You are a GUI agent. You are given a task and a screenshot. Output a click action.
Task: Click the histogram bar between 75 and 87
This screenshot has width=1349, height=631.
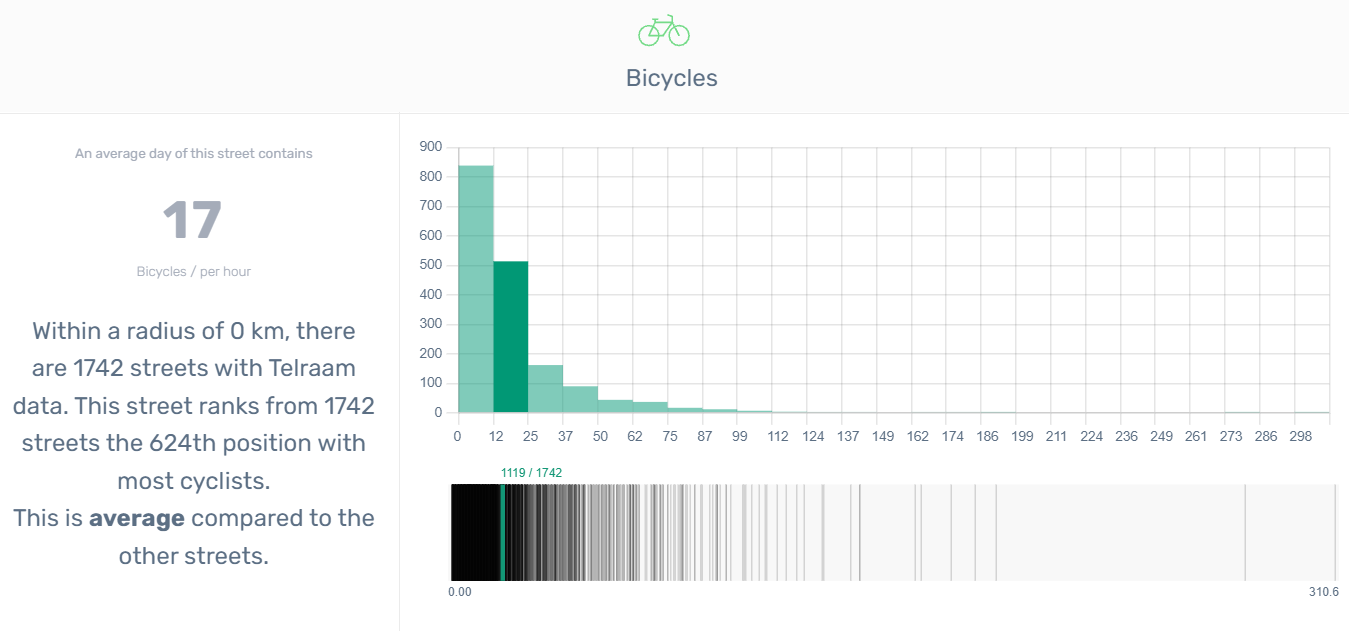click(x=685, y=410)
